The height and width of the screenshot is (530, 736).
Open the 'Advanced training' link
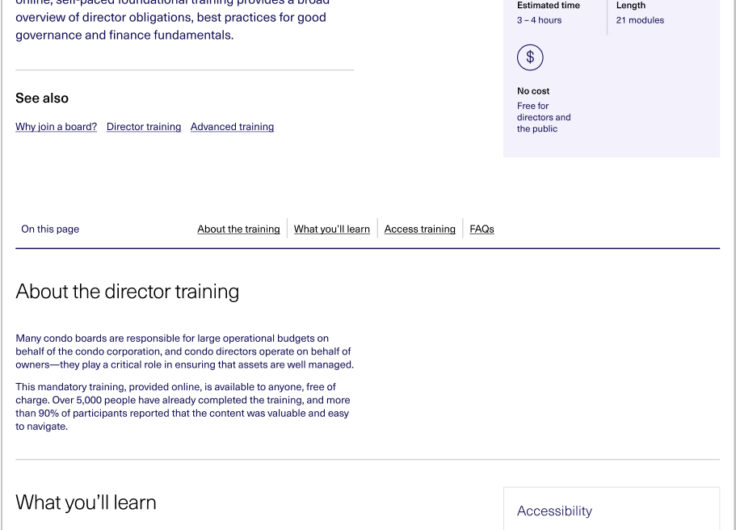[232, 127]
